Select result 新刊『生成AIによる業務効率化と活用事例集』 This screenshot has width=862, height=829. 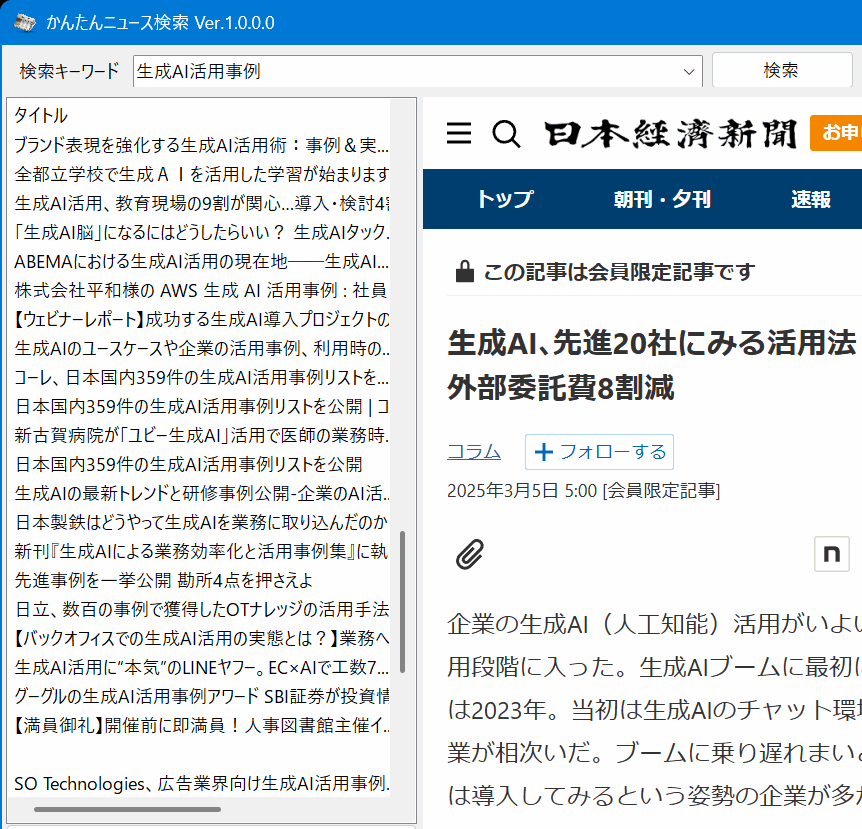click(201, 551)
